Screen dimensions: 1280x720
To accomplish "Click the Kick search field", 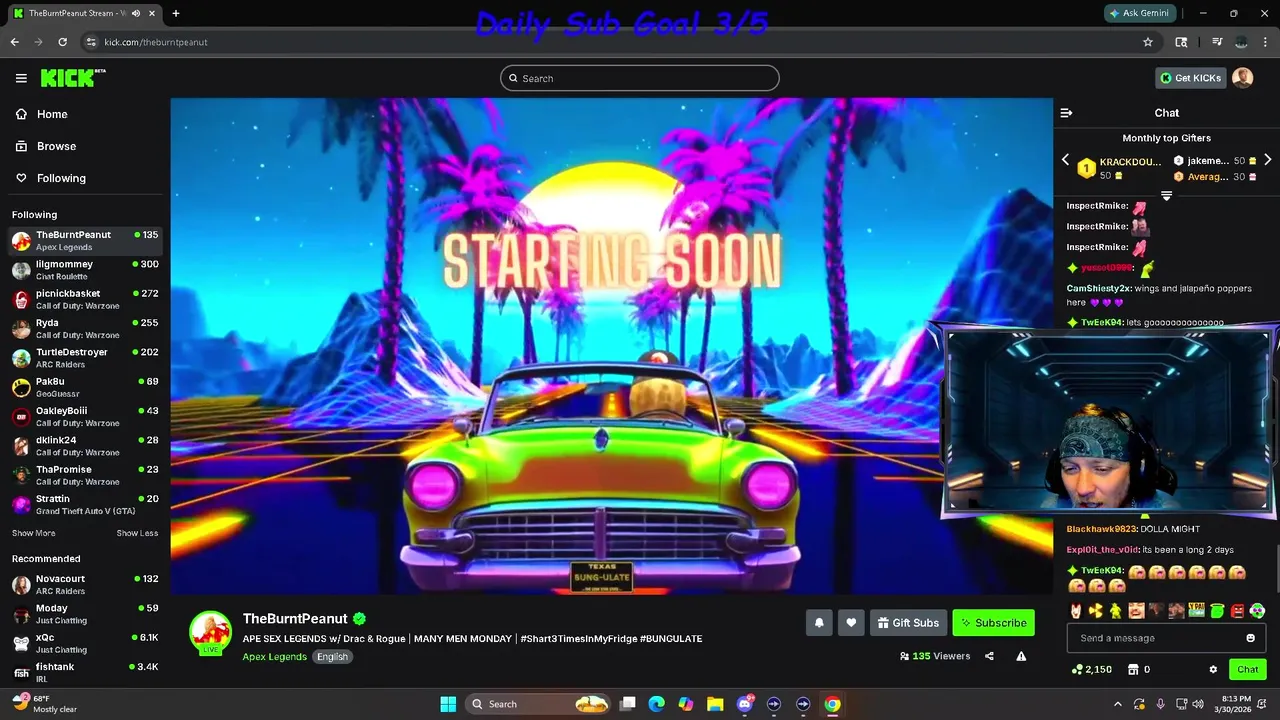I will coord(640,78).
